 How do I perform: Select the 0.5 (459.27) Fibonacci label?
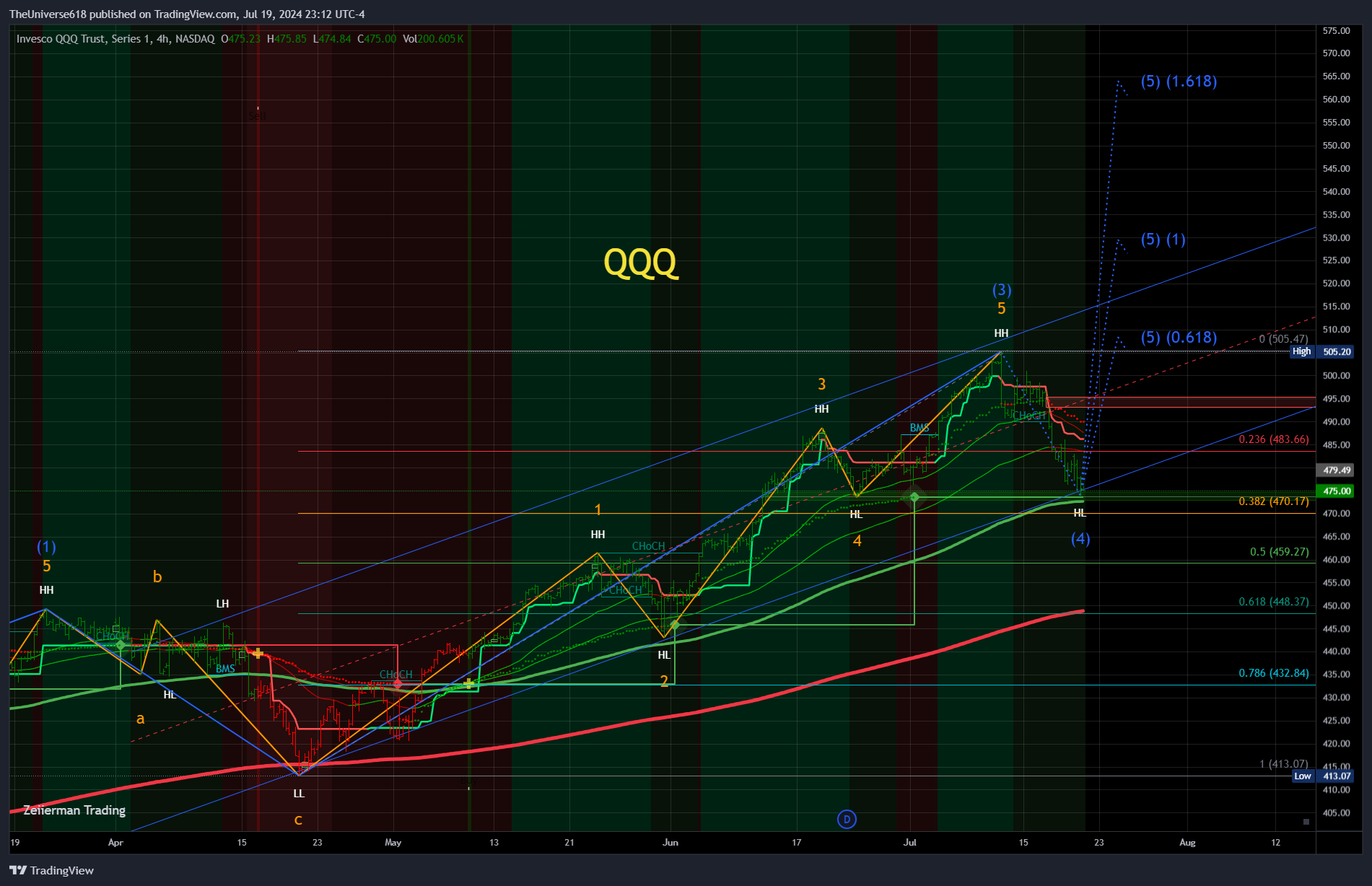point(1279,552)
